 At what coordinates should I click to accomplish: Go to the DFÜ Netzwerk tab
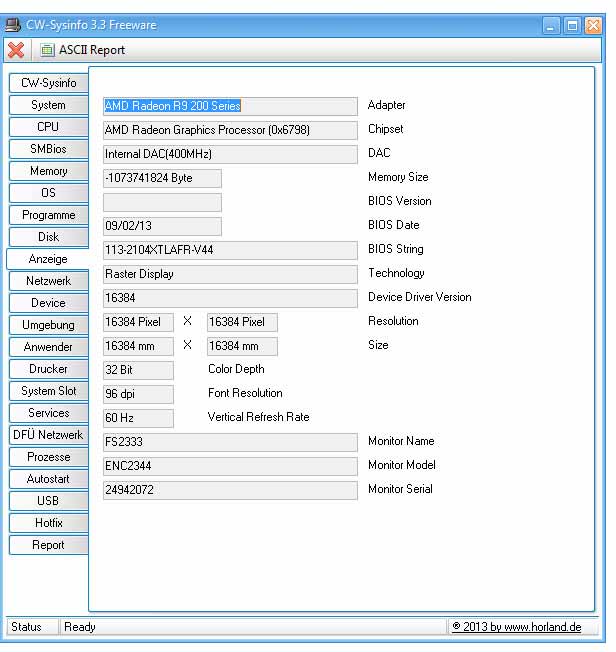49,435
